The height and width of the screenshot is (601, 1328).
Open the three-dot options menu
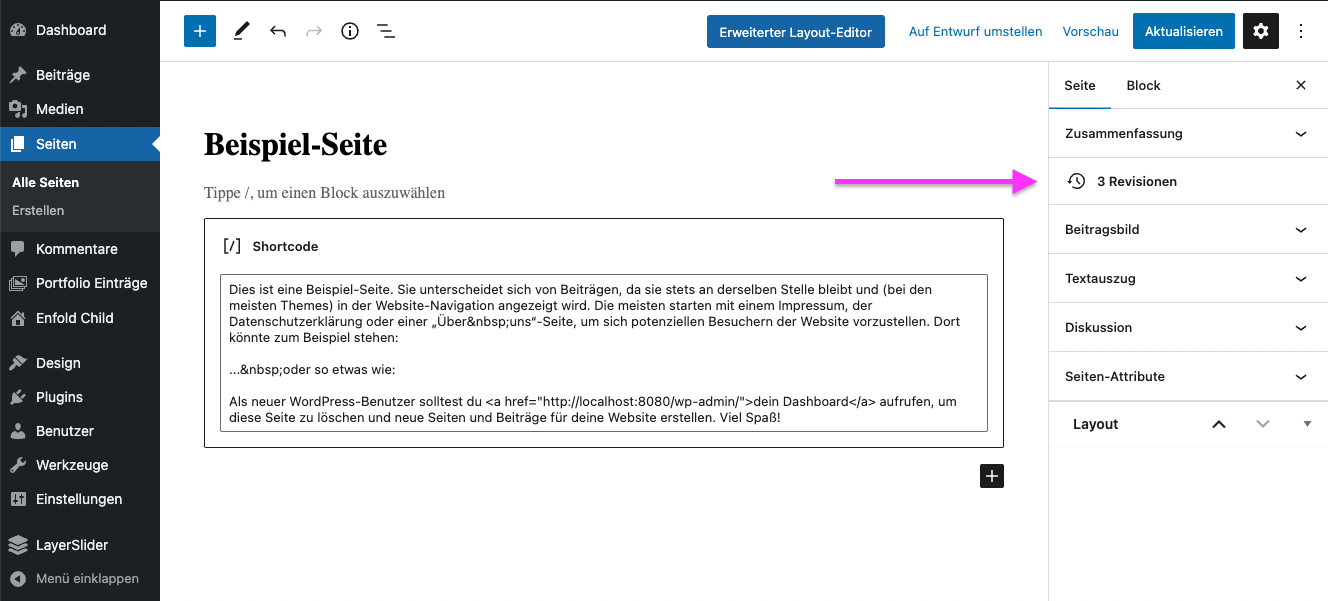point(1301,31)
